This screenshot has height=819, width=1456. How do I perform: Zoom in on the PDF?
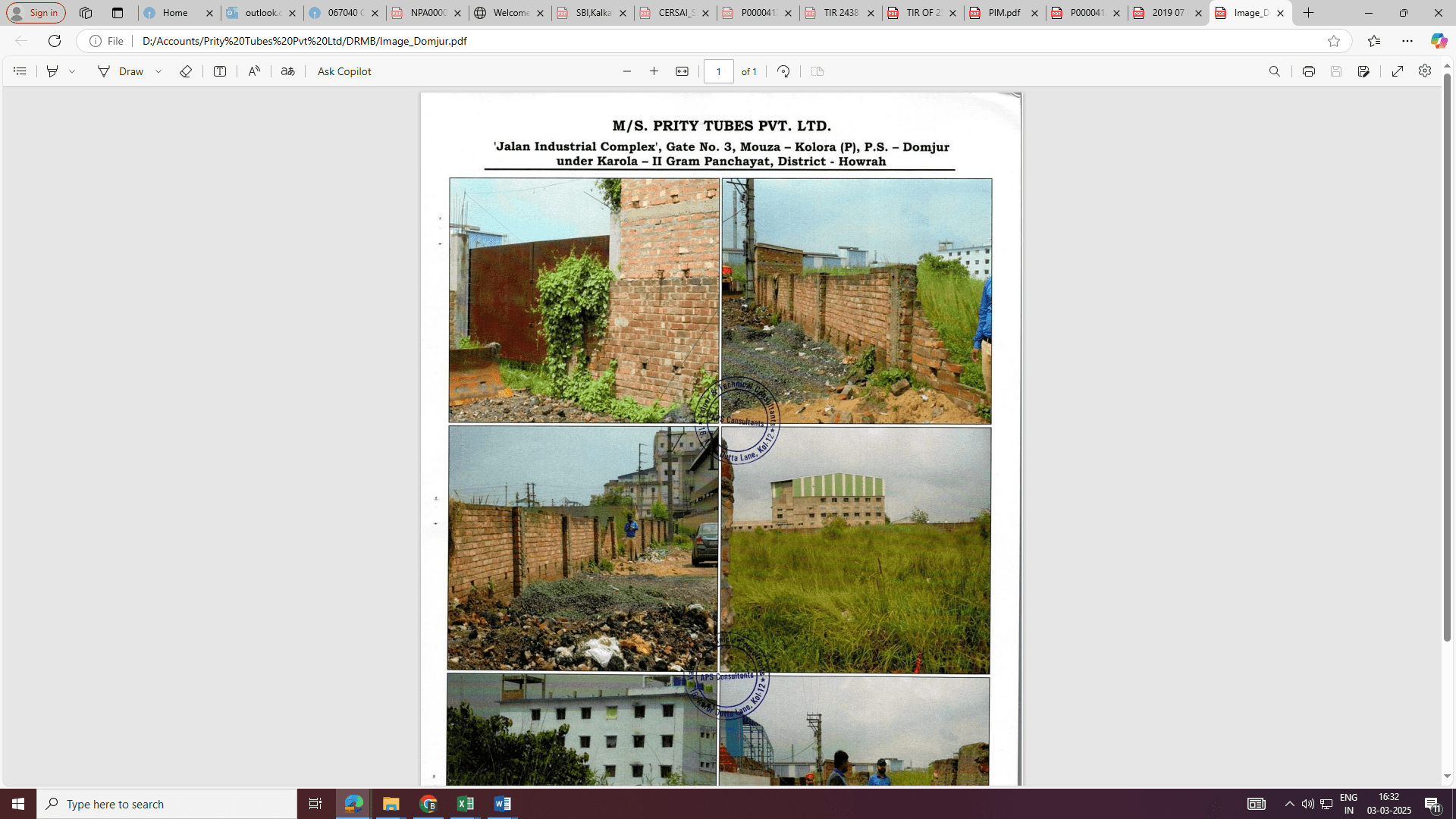[654, 71]
